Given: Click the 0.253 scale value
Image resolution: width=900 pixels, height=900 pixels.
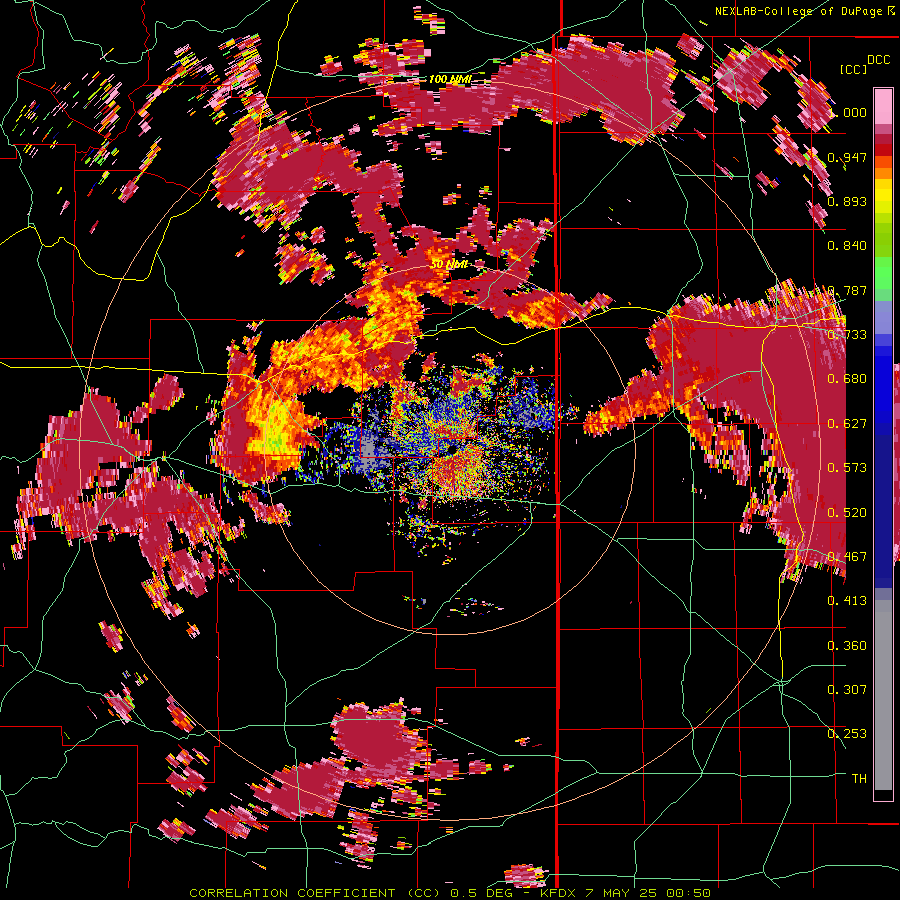Looking at the screenshot, I should [x=847, y=734].
